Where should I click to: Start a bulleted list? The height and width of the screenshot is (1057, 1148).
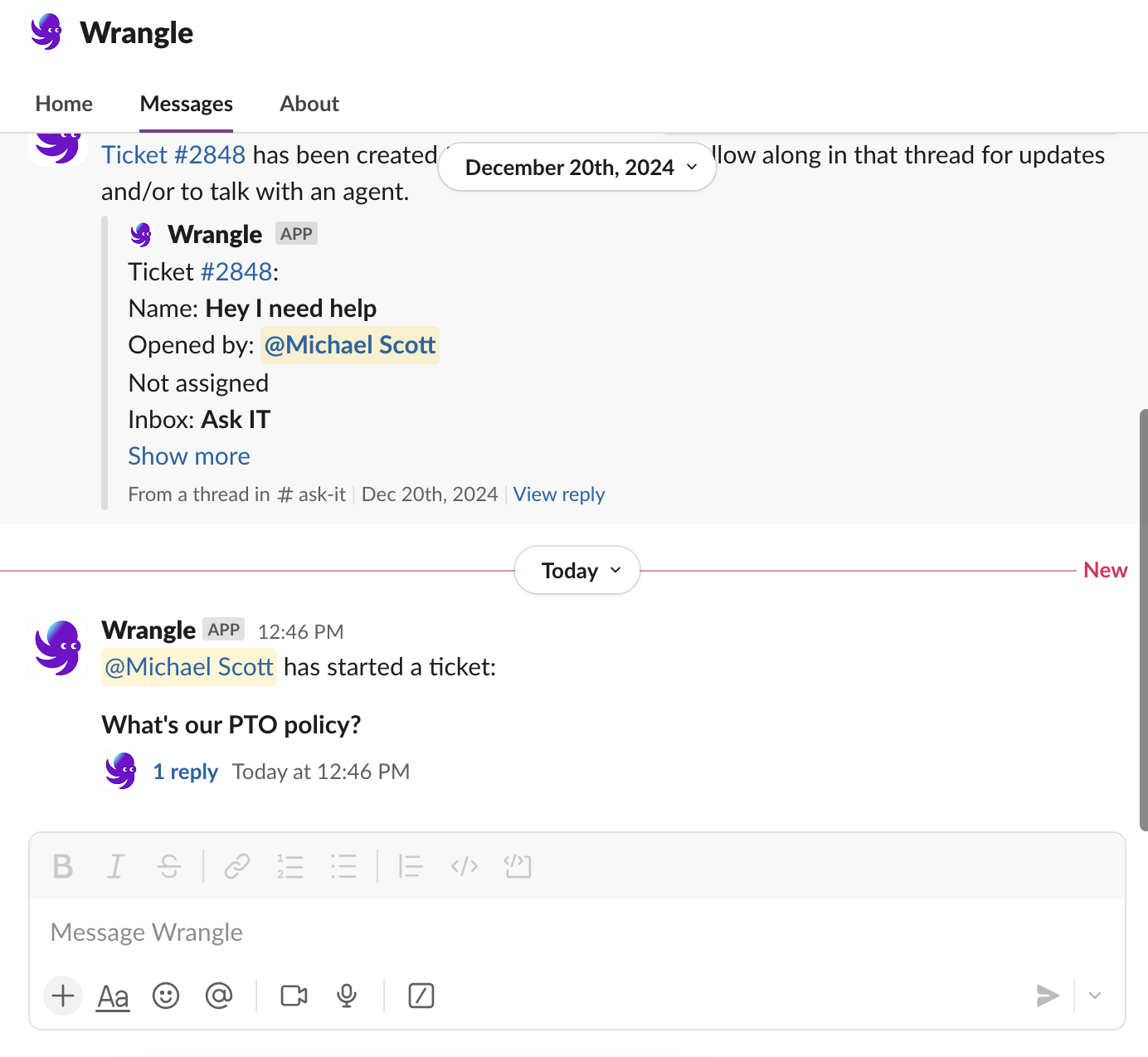343,866
